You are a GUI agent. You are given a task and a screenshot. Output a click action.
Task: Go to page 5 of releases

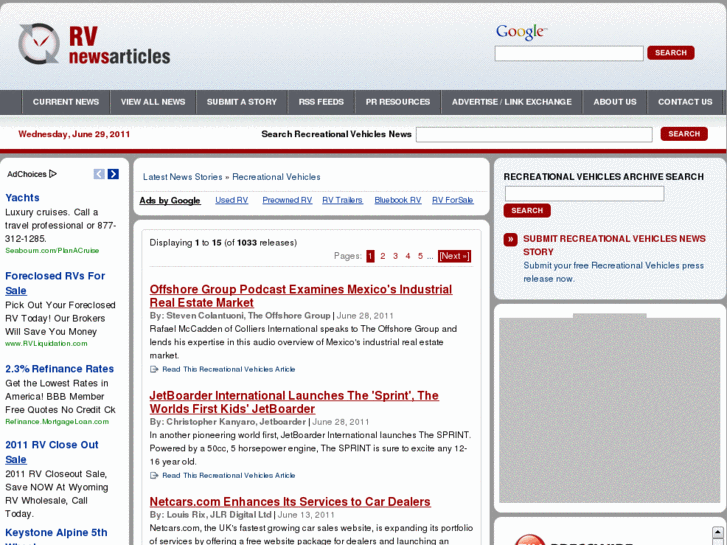tap(420, 256)
